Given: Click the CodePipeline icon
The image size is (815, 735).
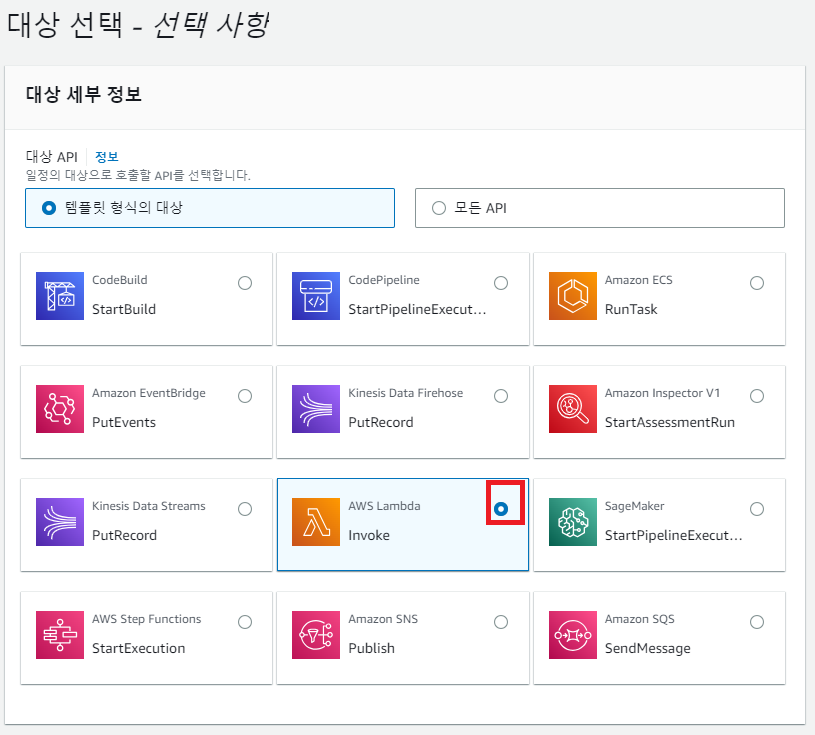Looking at the screenshot, I should pyautogui.click(x=316, y=296).
